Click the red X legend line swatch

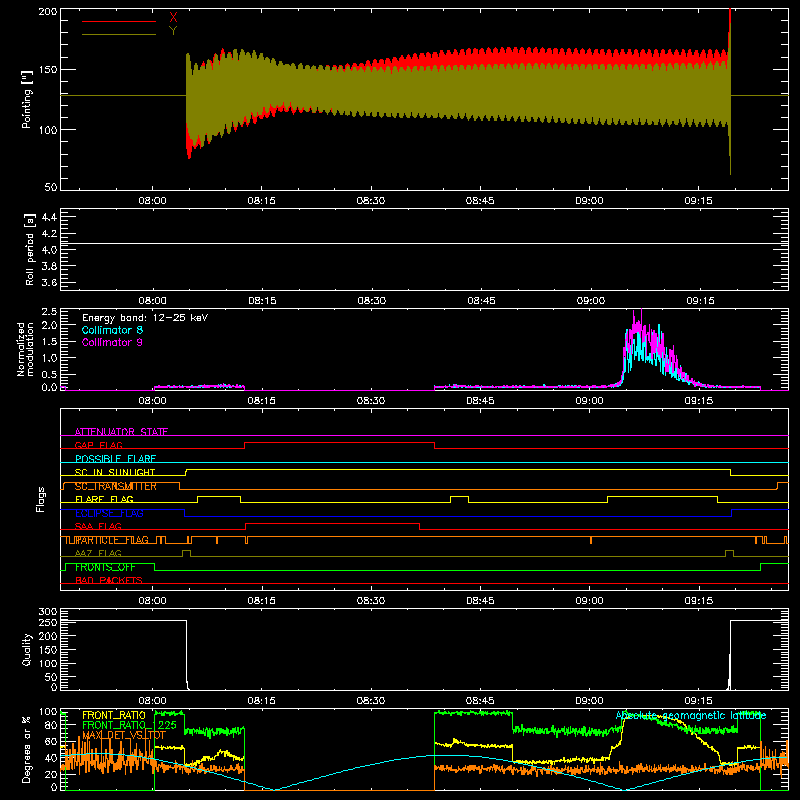pyautogui.click(x=119, y=21)
